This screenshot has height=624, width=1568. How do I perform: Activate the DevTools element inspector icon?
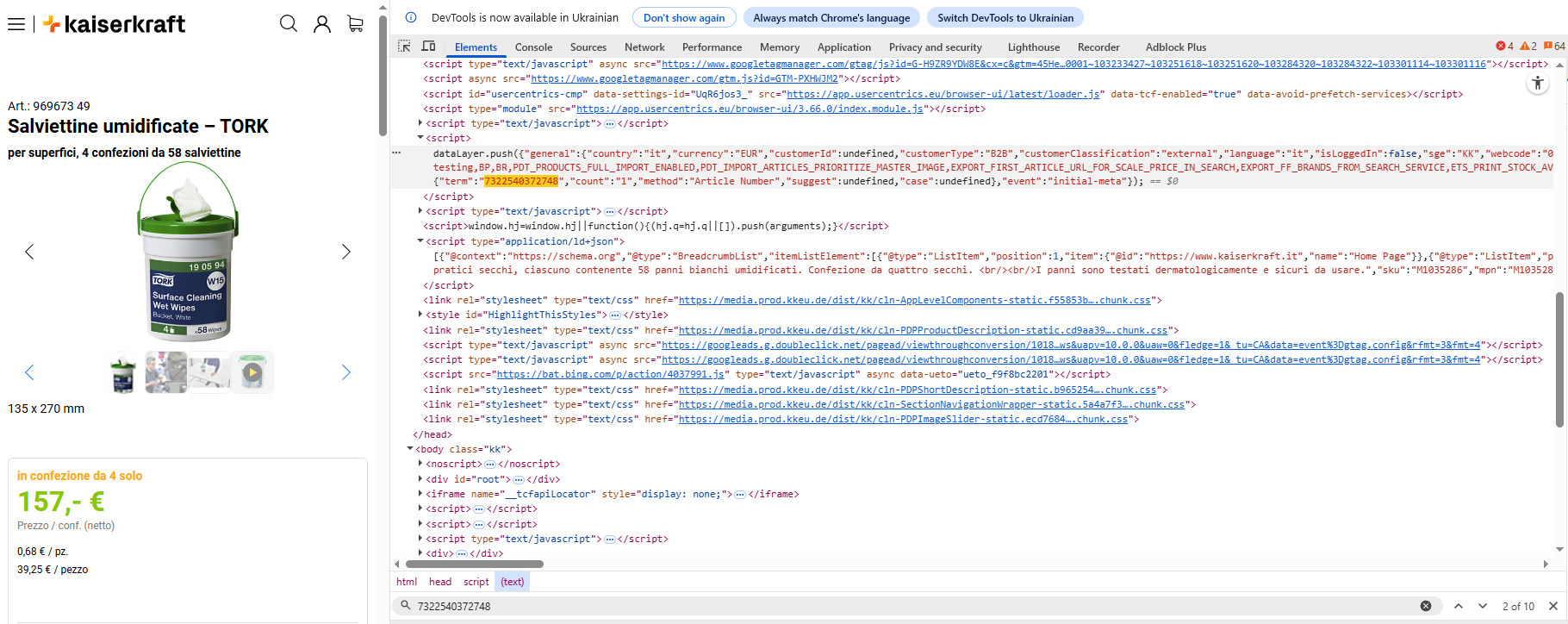click(404, 47)
